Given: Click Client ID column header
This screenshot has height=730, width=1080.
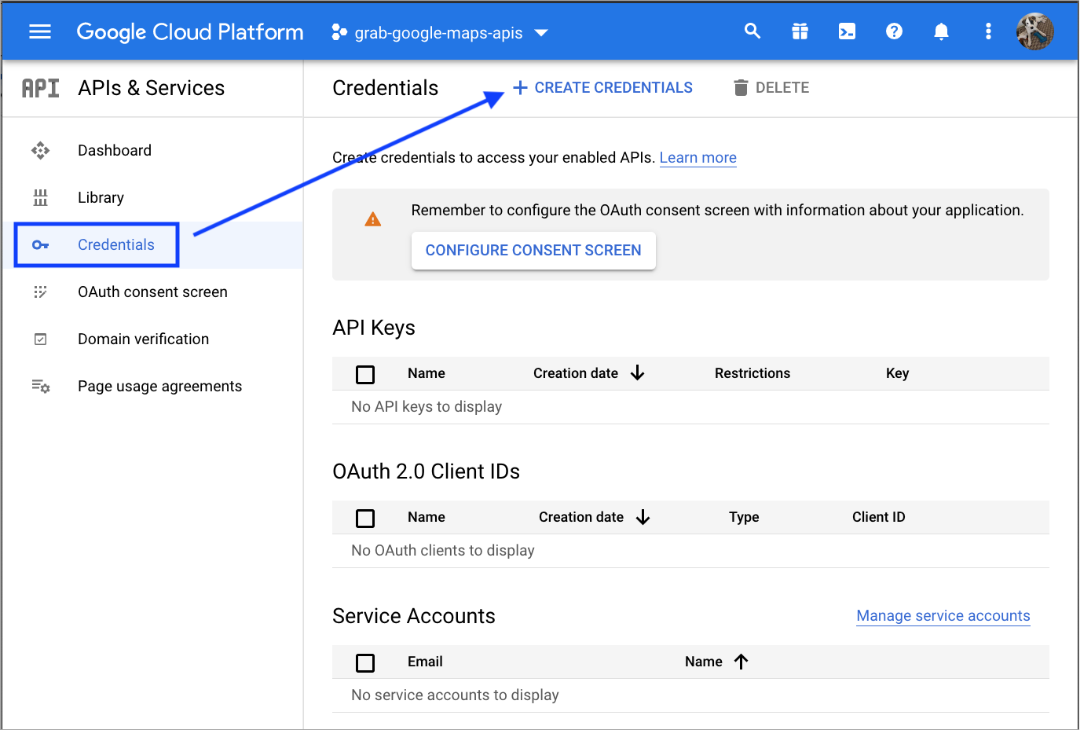Looking at the screenshot, I should pyautogui.click(x=879, y=517).
